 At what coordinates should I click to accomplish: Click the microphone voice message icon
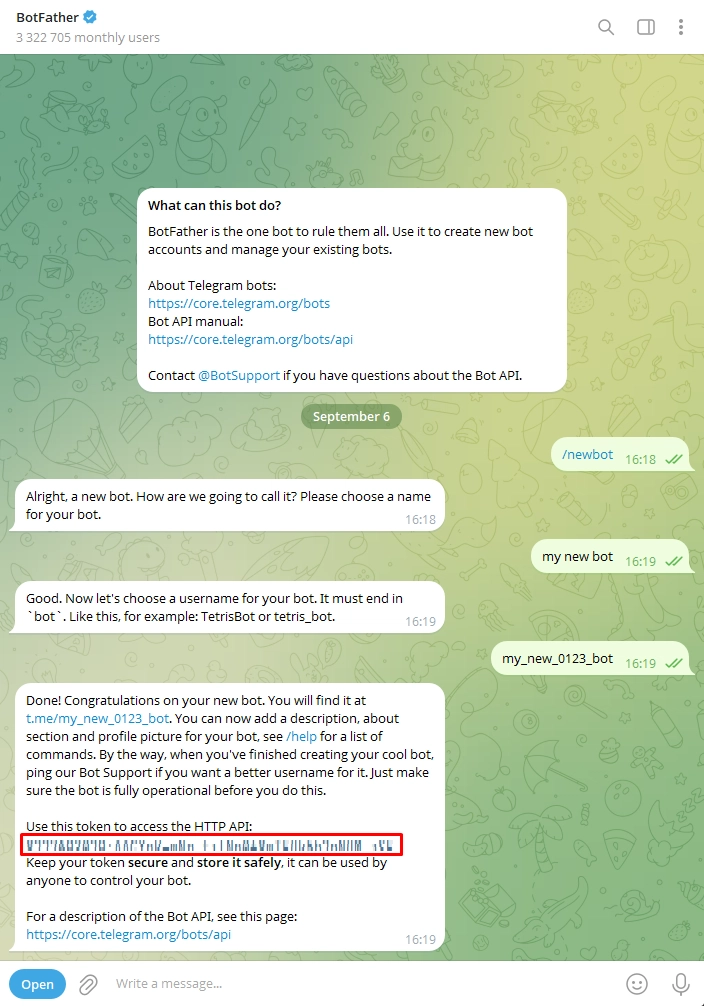click(x=681, y=984)
